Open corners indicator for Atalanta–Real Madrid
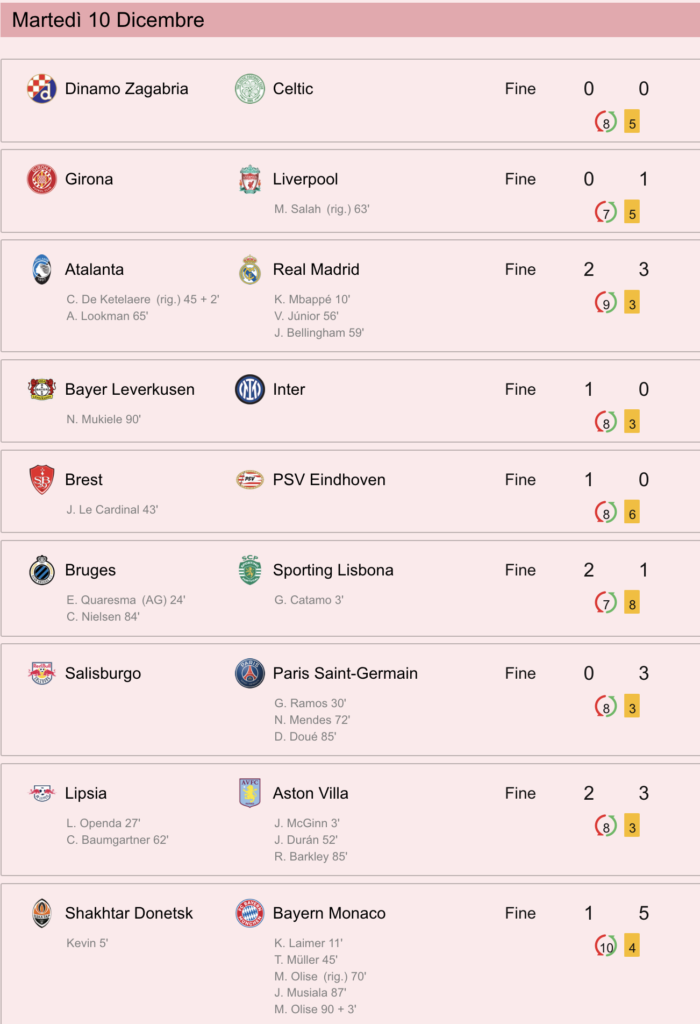 (605, 303)
